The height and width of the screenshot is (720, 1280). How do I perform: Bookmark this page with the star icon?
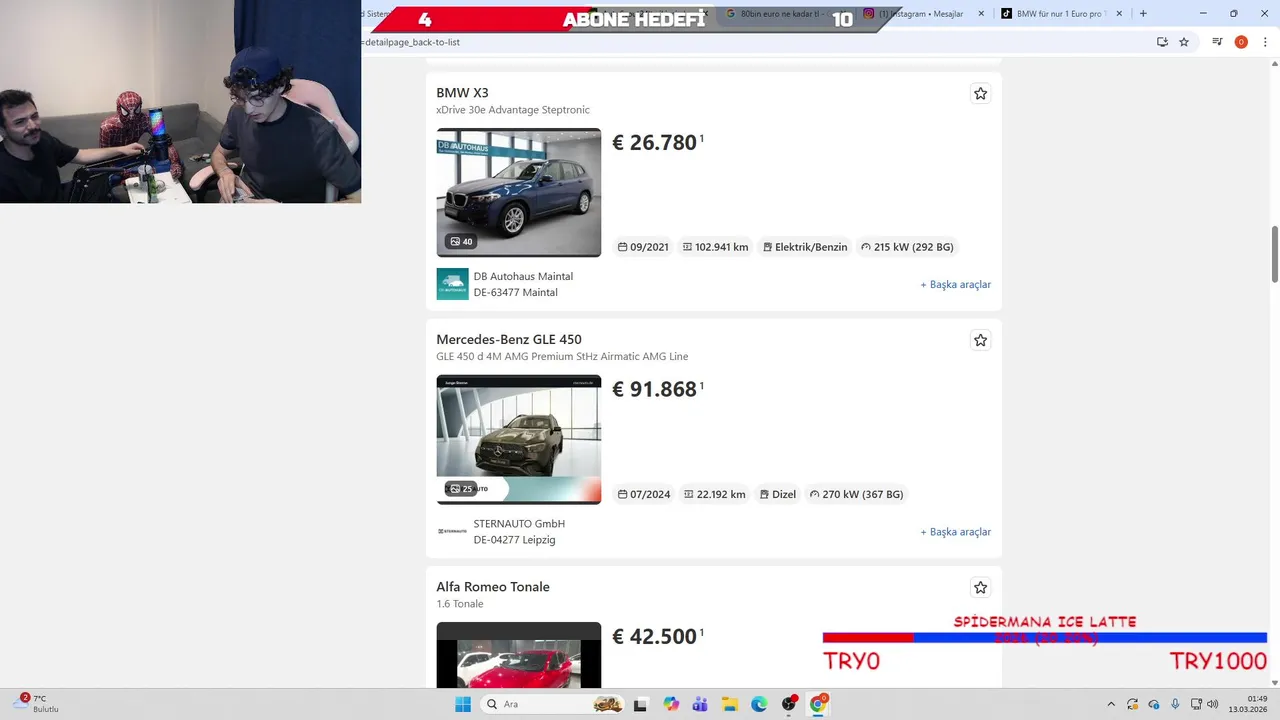coord(1184,42)
